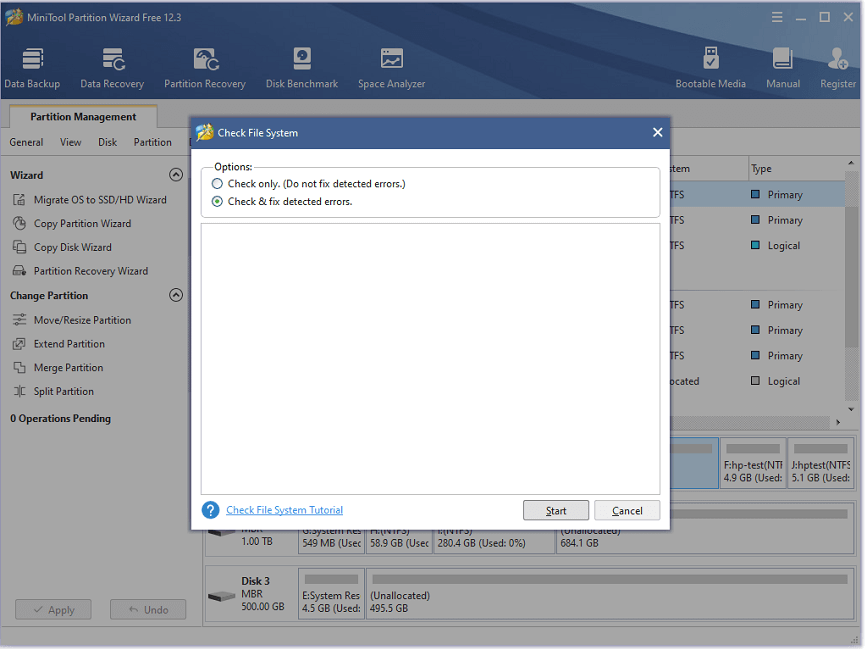Click the Logical type teal color square
This screenshot has height=650, width=867.
coord(755,245)
